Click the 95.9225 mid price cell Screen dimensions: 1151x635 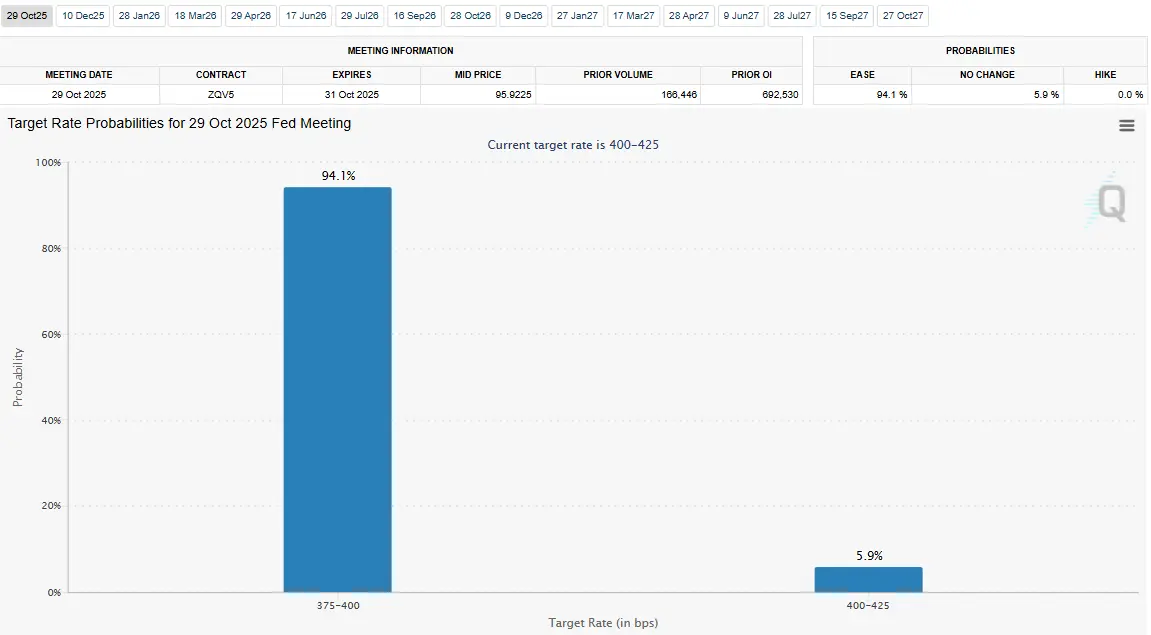tap(478, 95)
